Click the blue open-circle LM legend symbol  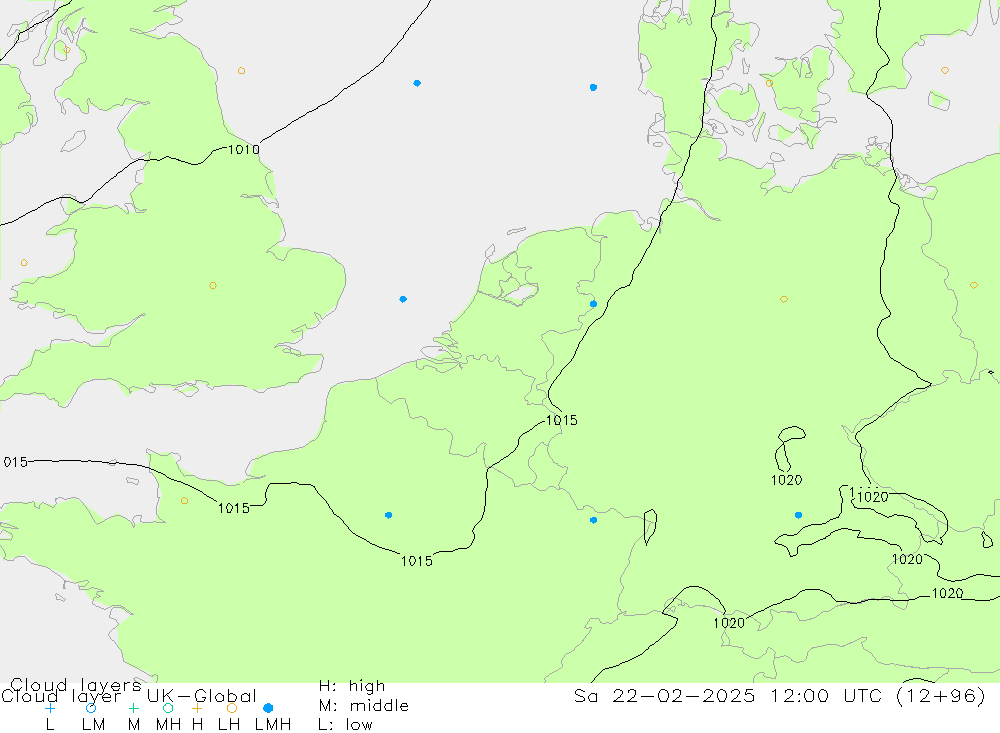click(91, 708)
